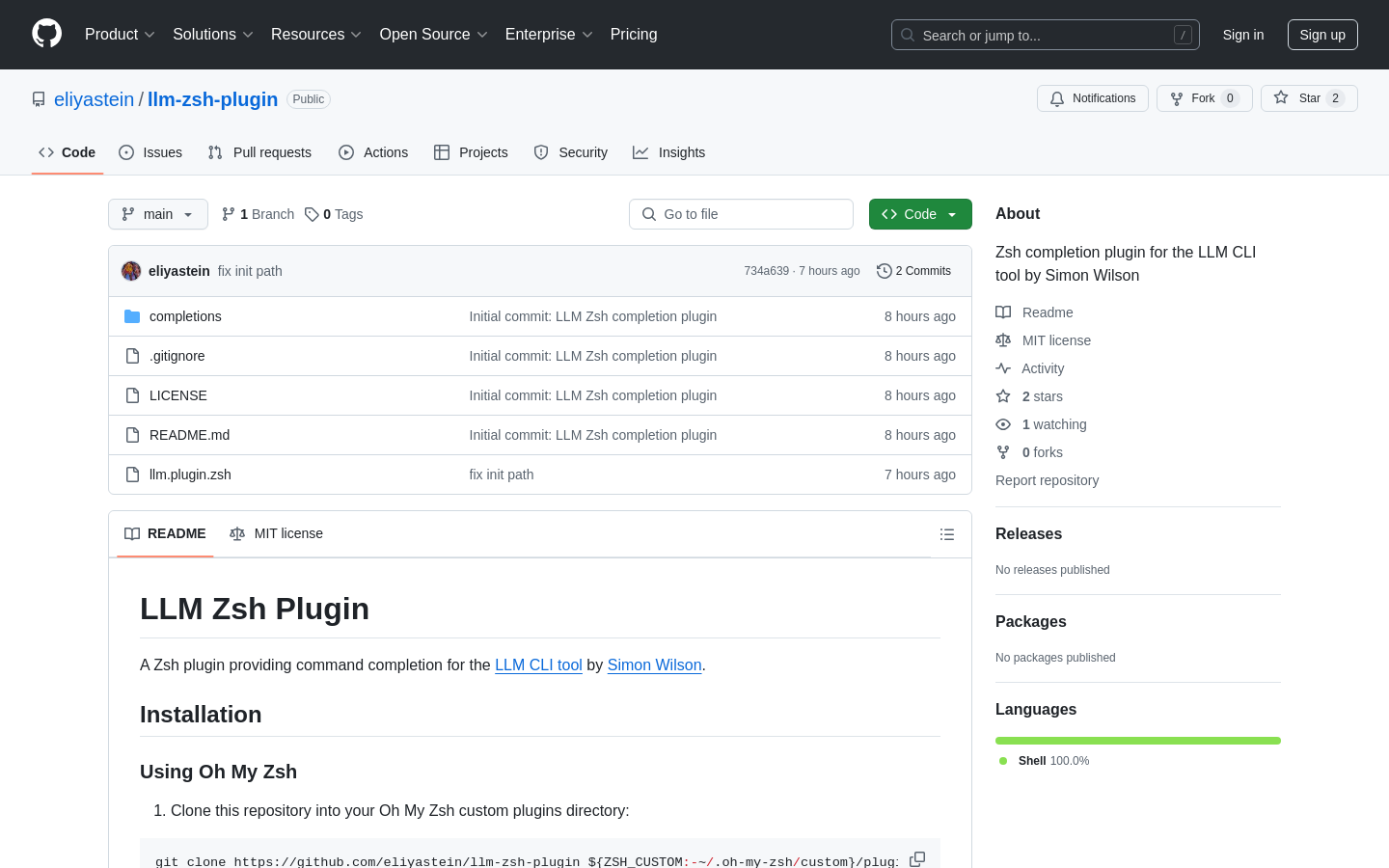
Task: Expand the Product menu
Action: click(x=121, y=35)
